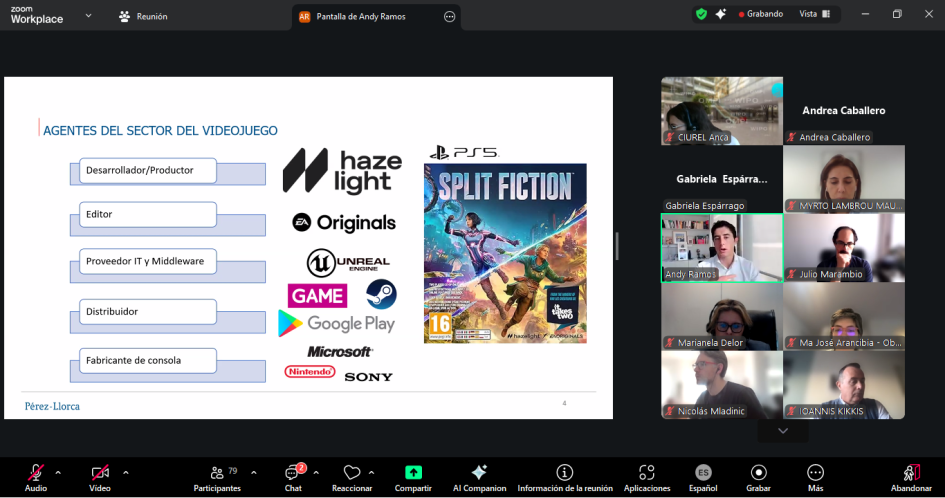
Task: Select CIUREL Anca video thumbnail
Action: click(x=722, y=111)
